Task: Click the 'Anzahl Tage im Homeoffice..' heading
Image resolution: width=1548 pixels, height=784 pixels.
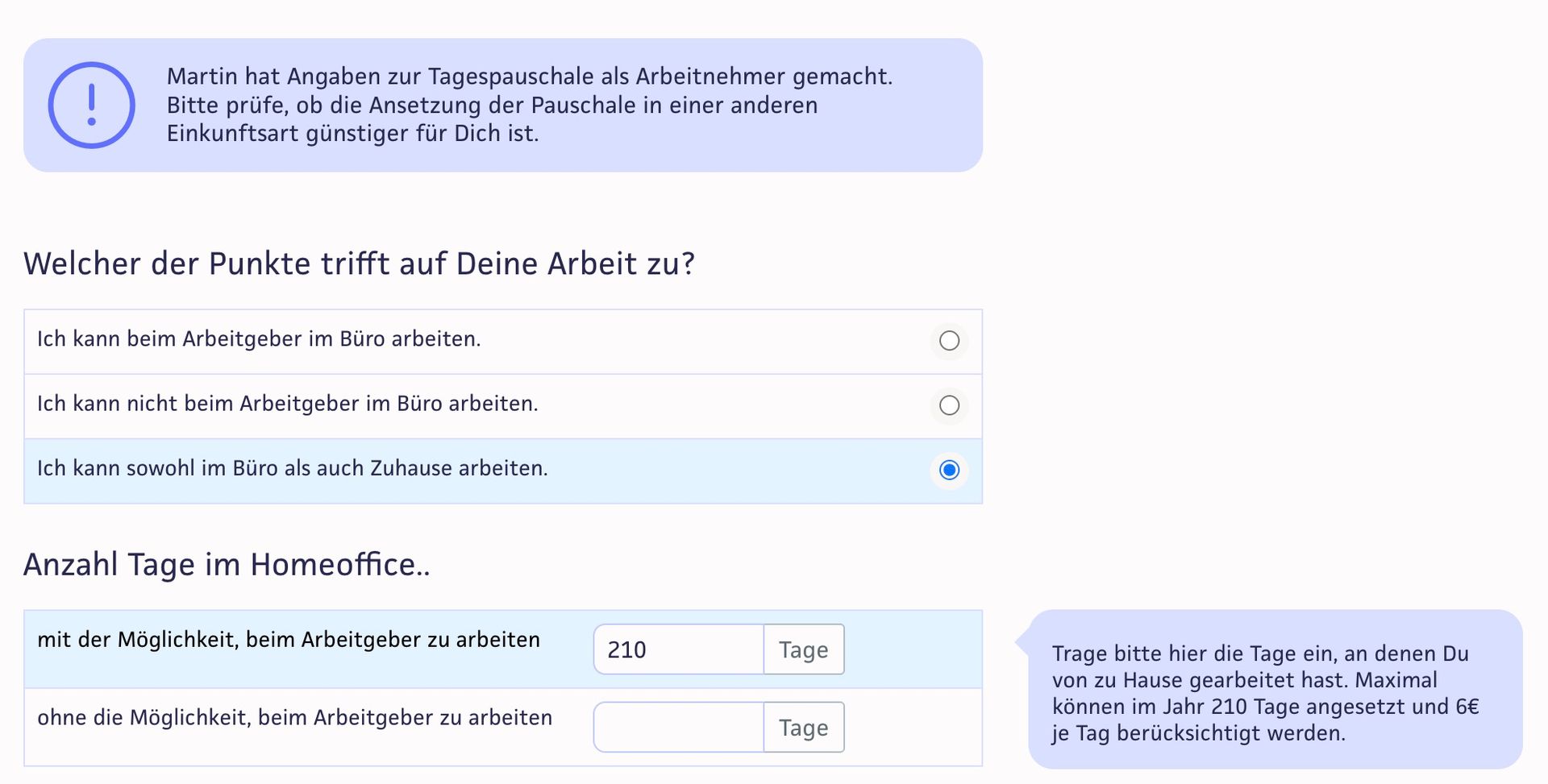Action: pos(227,565)
